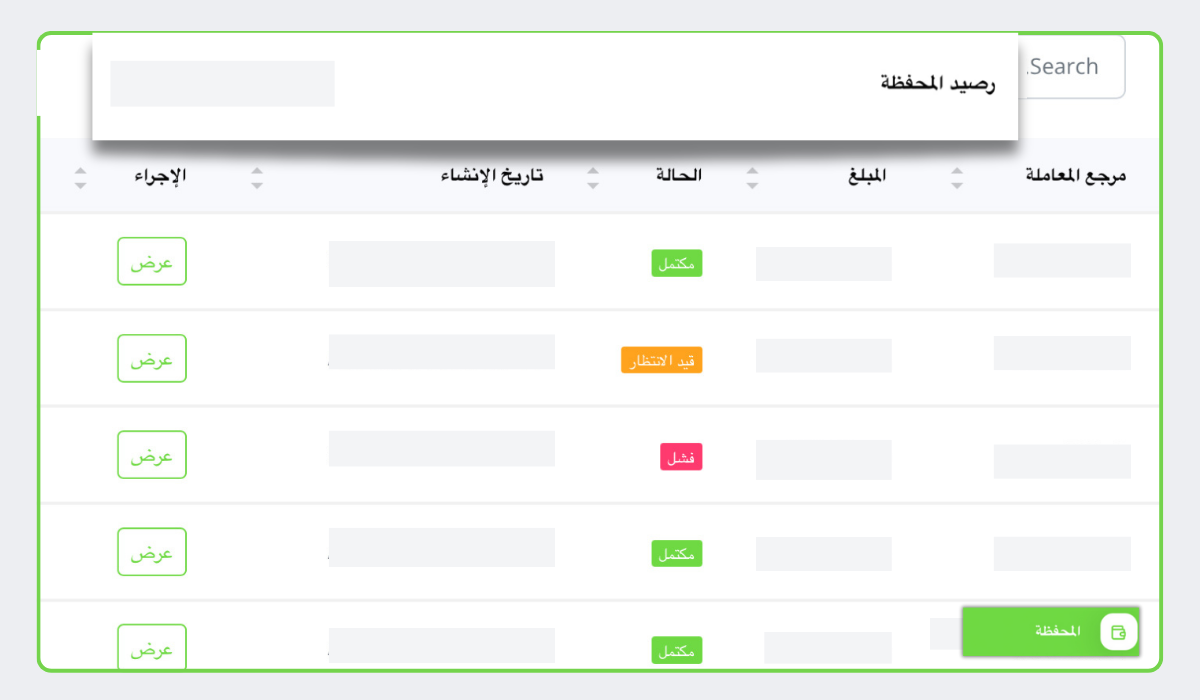The height and width of the screenshot is (700, 1200).
Task: Click عرض button in first row
Action: (x=152, y=261)
